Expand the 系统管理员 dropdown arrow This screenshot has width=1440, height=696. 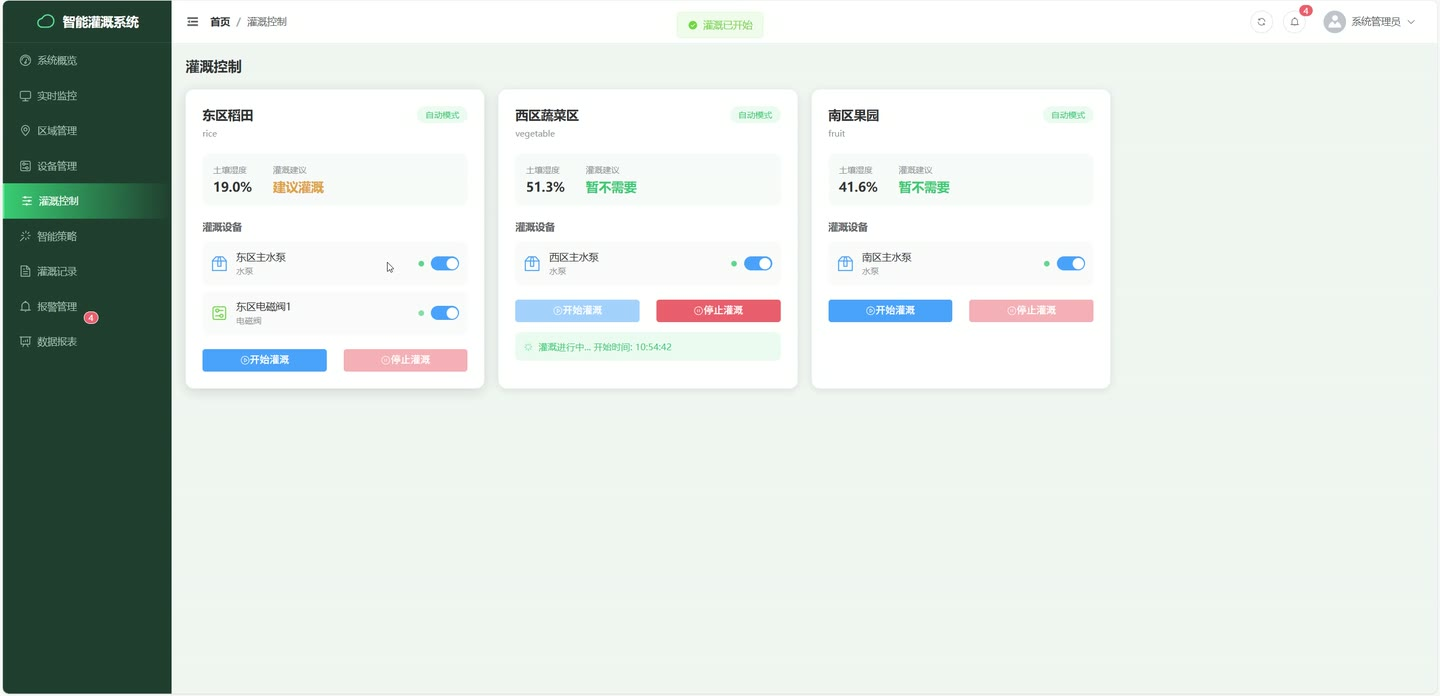(1411, 22)
